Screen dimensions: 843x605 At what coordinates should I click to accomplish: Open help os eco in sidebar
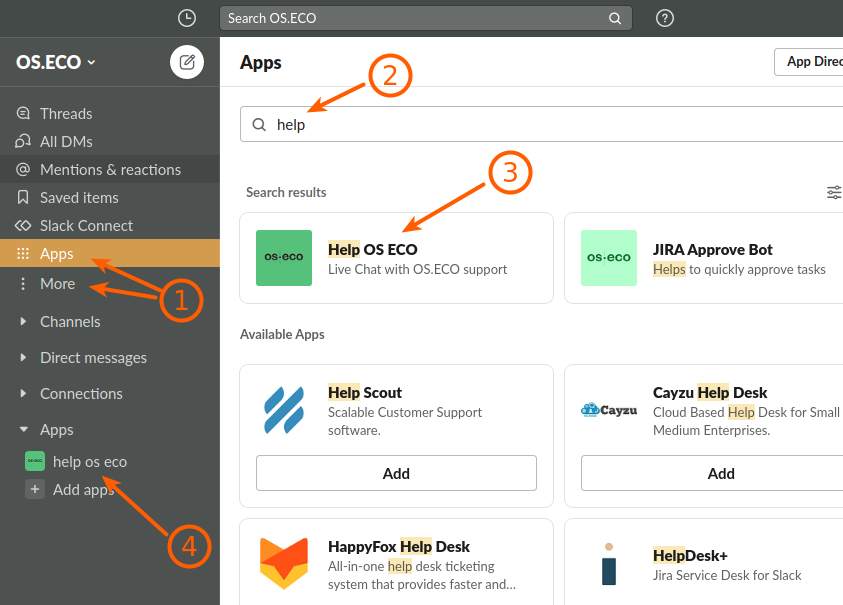[x=89, y=462]
